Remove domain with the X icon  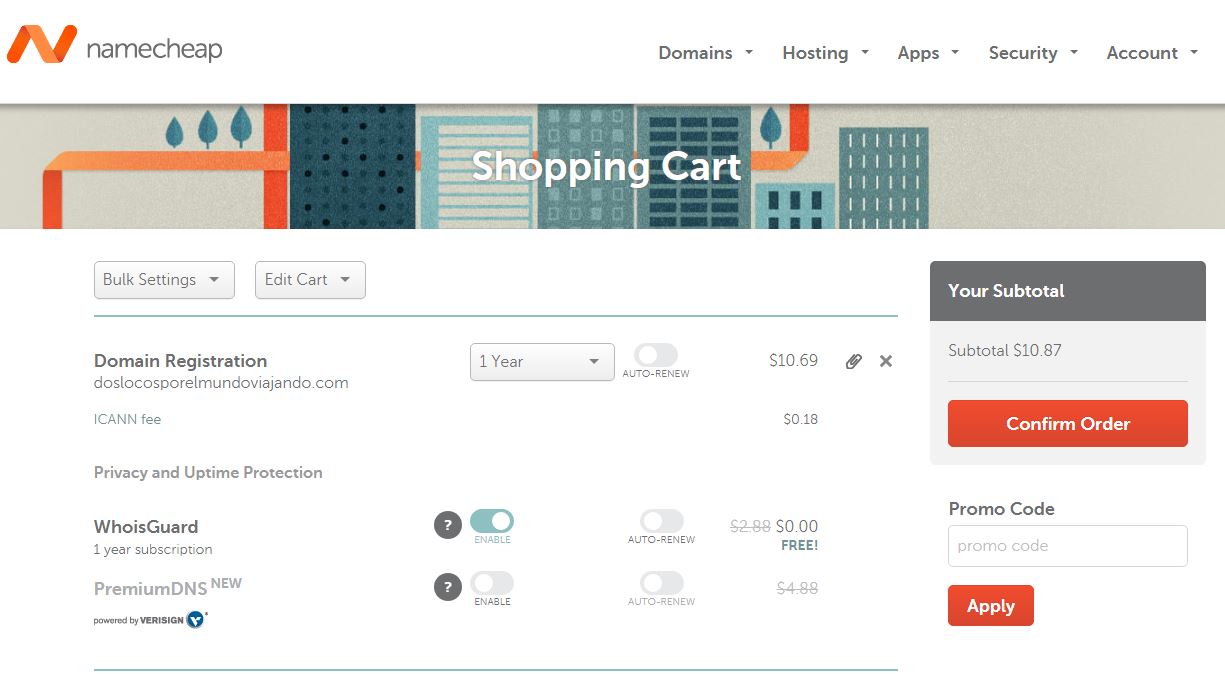(x=886, y=361)
